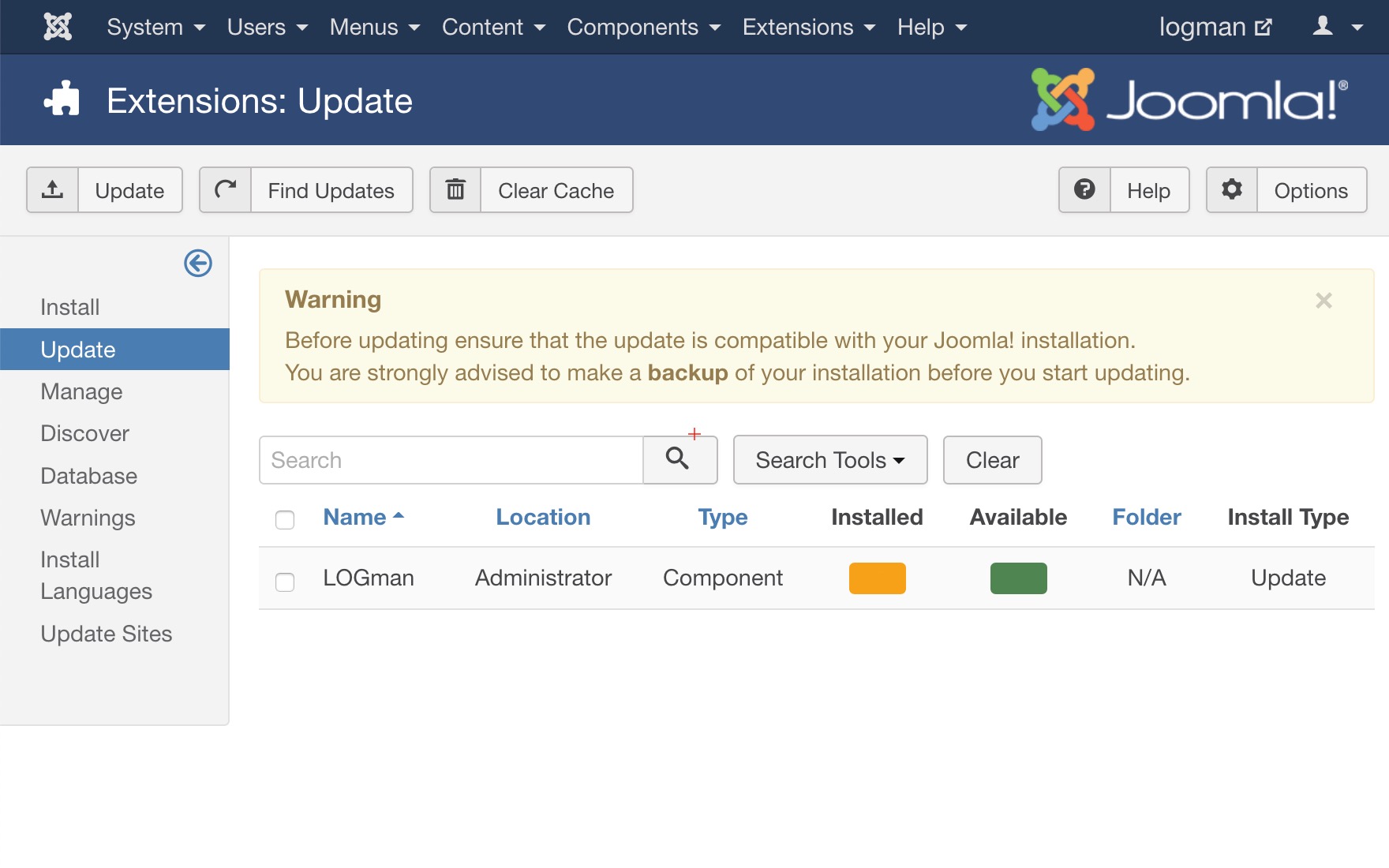Image resolution: width=1389 pixels, height=868 pixels.
Task: Click the trash icon on Clear Cache
Action: point(455,189)
